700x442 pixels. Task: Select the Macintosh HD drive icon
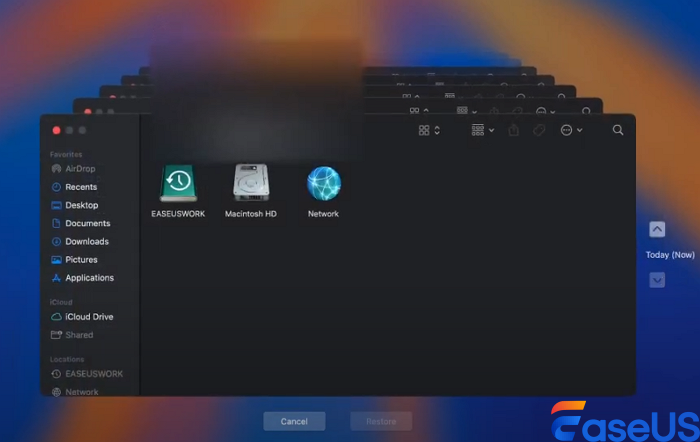[x=251, y=182]
